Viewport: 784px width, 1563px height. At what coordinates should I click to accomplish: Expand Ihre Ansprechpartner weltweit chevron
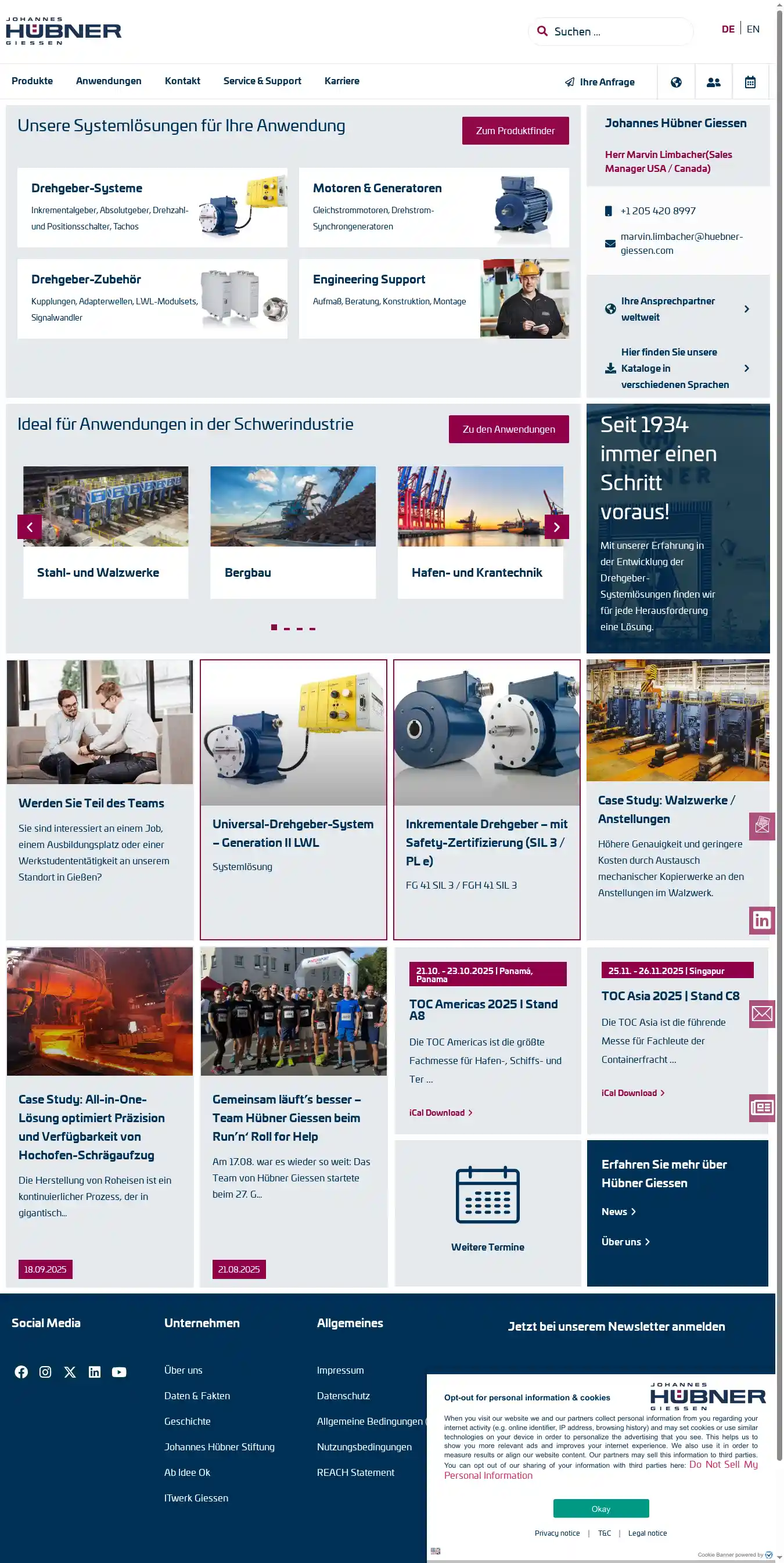[x=746, y=309]
